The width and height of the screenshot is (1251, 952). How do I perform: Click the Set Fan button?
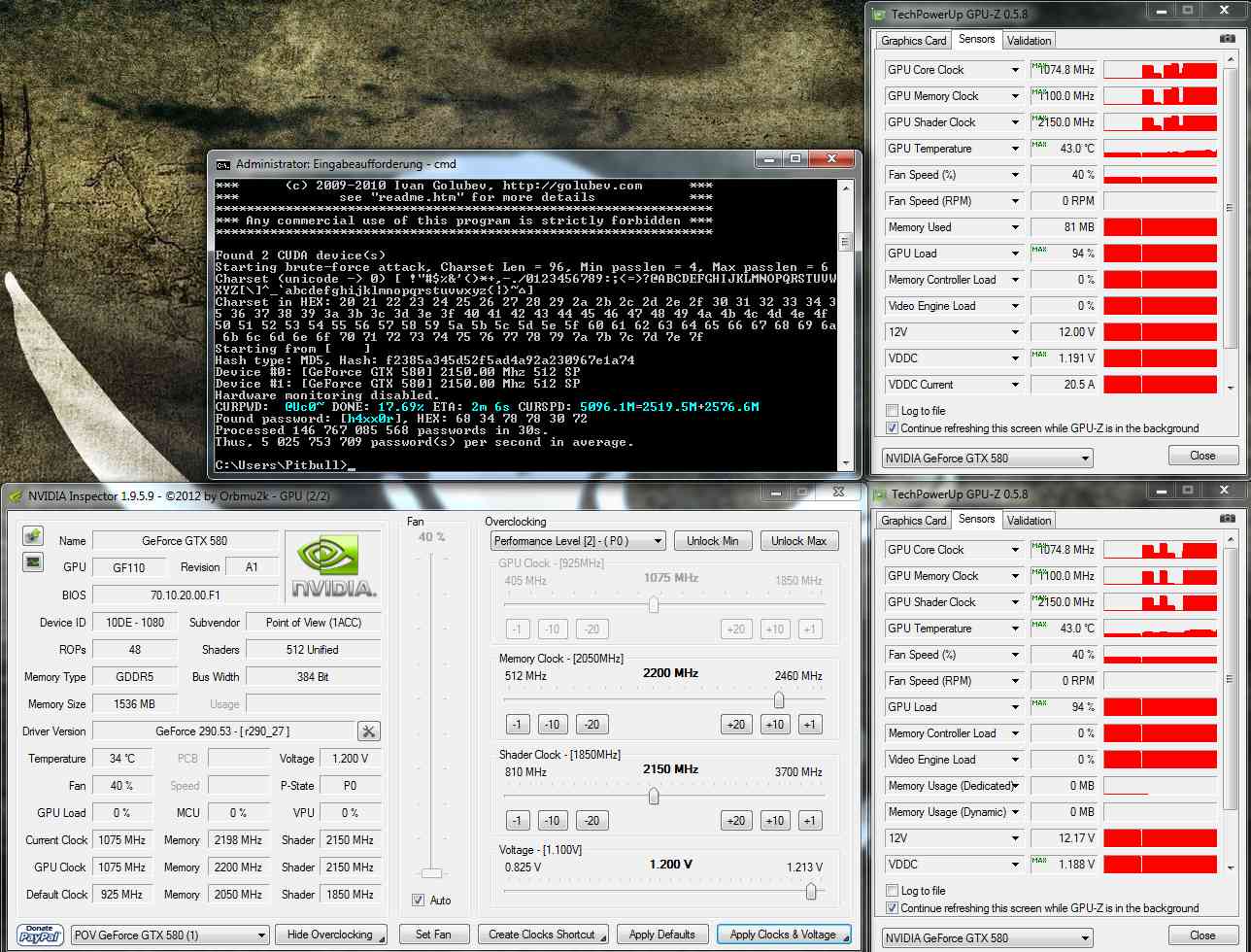(433, 935)
